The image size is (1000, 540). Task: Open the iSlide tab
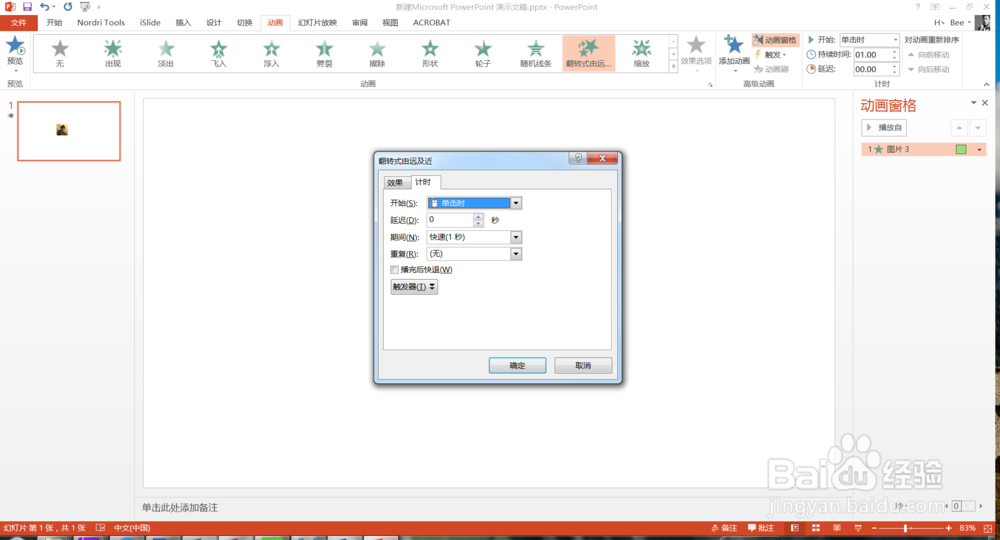point(151,22)
